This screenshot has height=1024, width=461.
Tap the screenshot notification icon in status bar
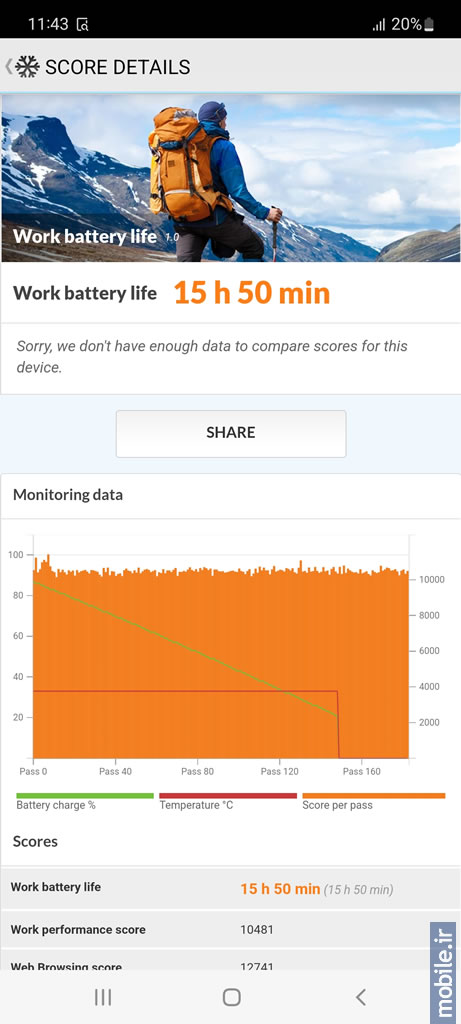click(82, 25)
